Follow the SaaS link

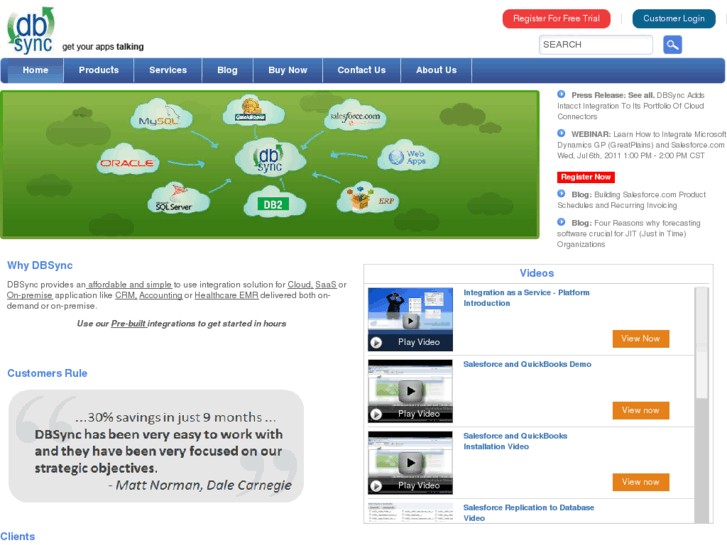(x=326, y=284)
